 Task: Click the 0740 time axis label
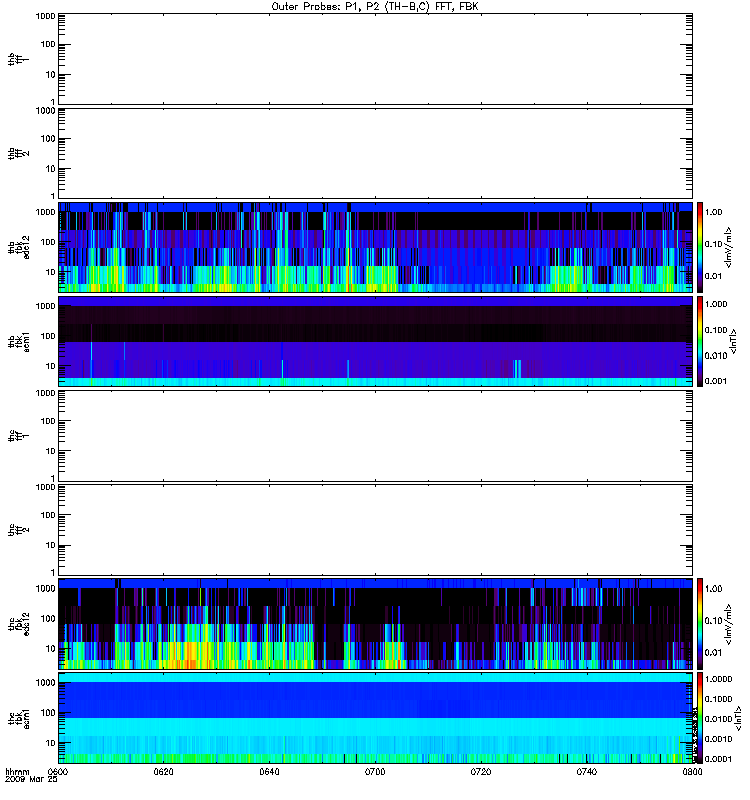pos(587,771)
